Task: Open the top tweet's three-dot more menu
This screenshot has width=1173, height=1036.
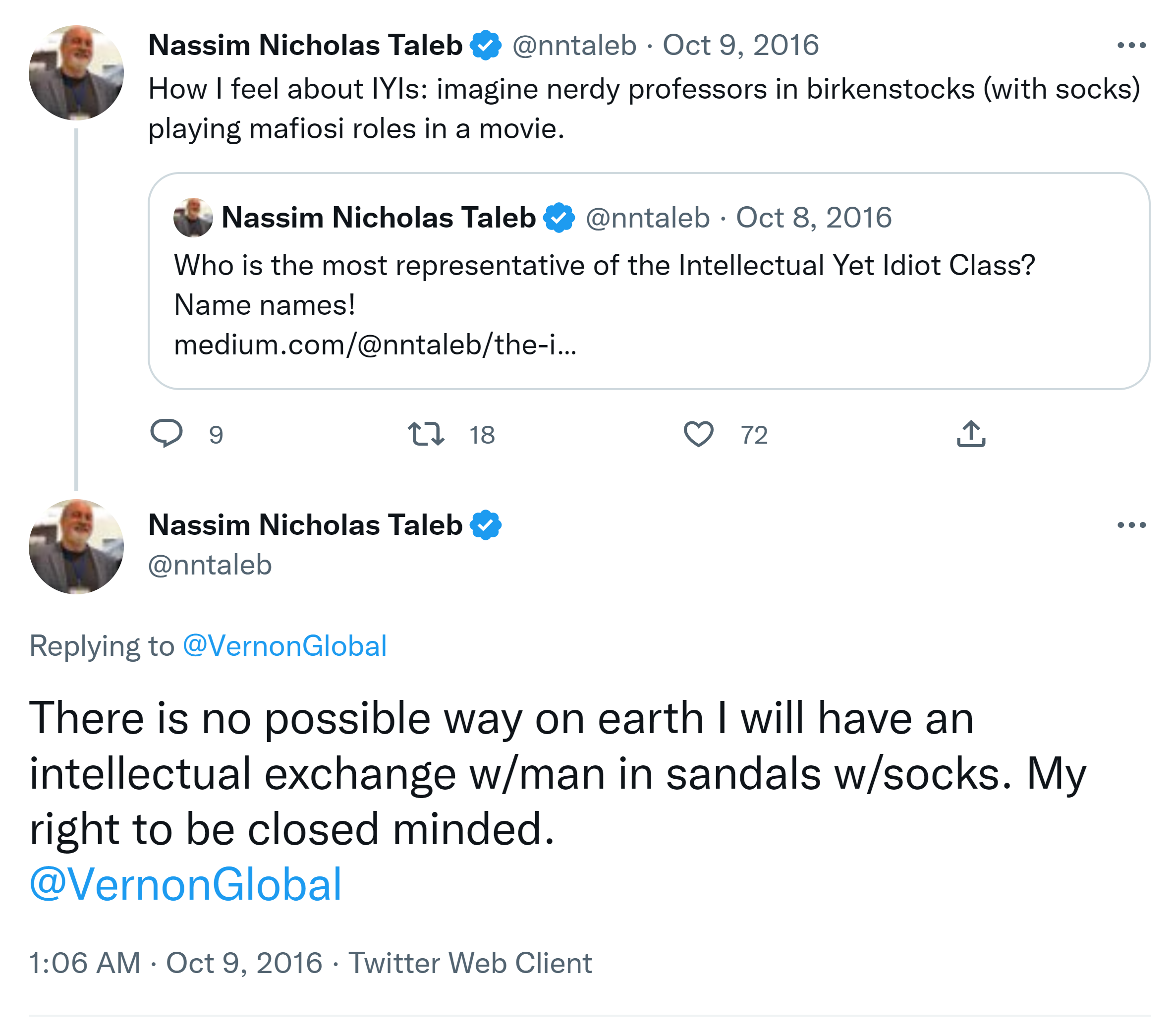Action: (x=1131, y=45)
